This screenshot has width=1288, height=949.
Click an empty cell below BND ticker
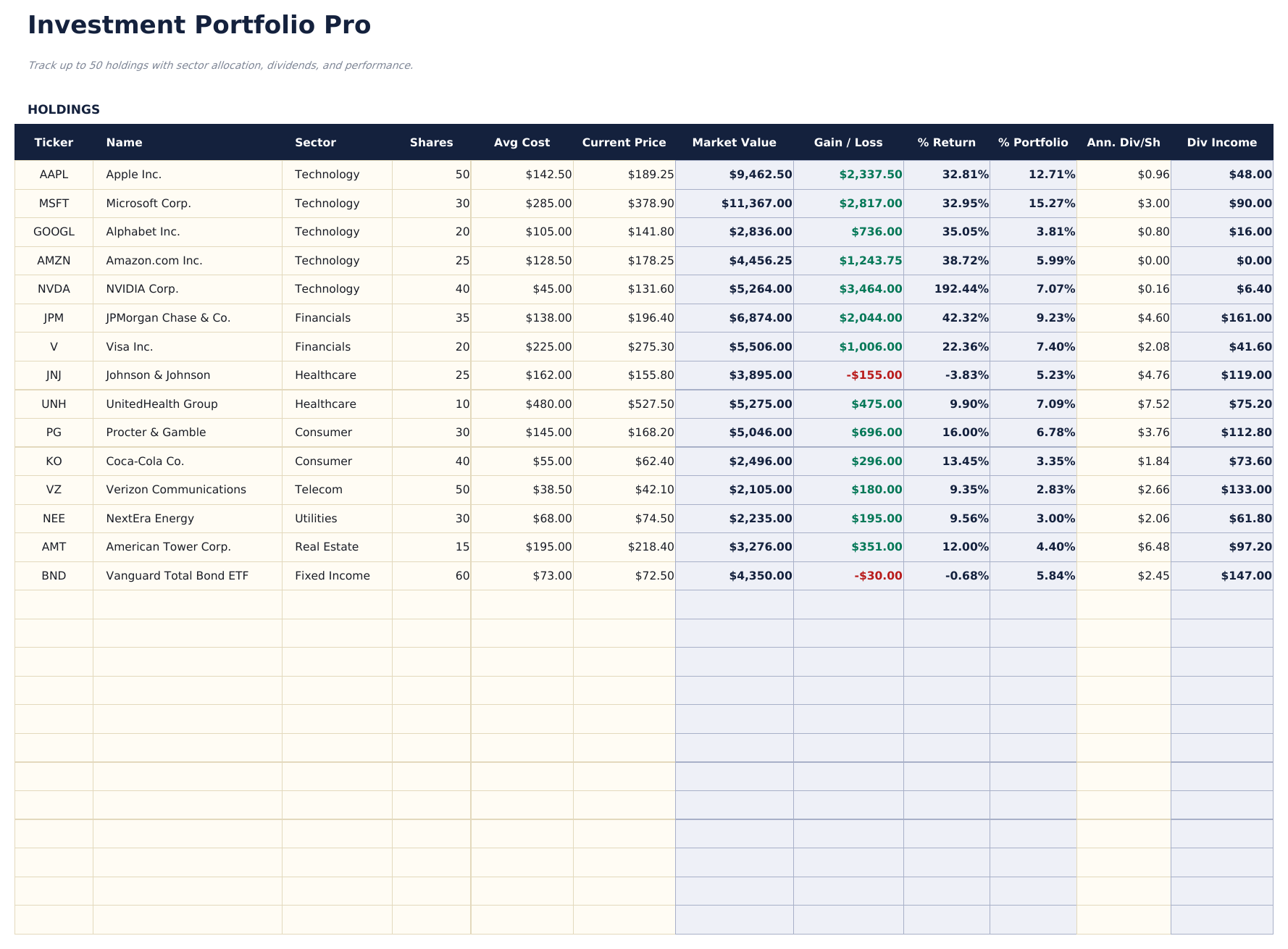54,604
